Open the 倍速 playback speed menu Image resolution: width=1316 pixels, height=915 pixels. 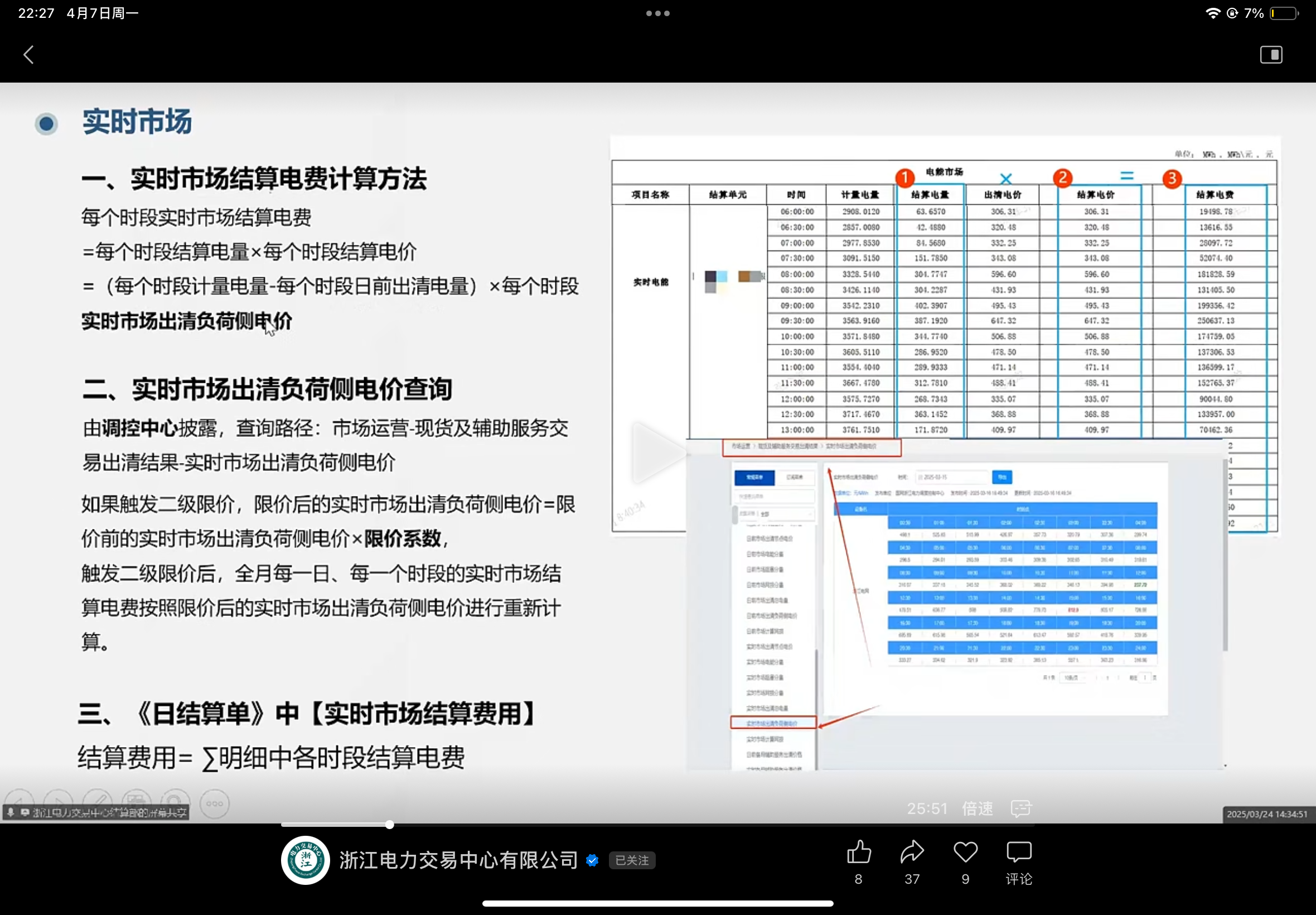(978, 808)
